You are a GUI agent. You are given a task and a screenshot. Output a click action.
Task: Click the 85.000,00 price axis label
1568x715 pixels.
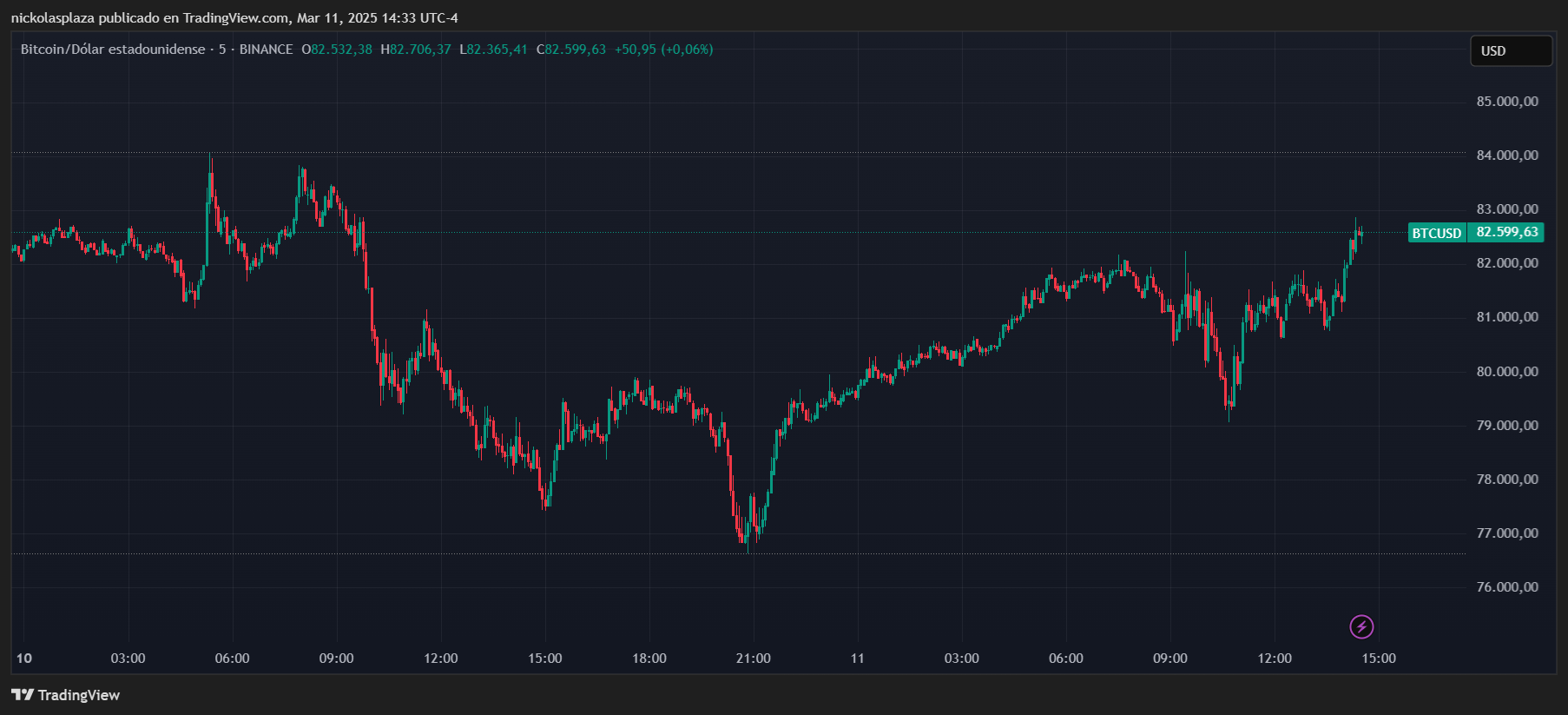click(1507, 102)
